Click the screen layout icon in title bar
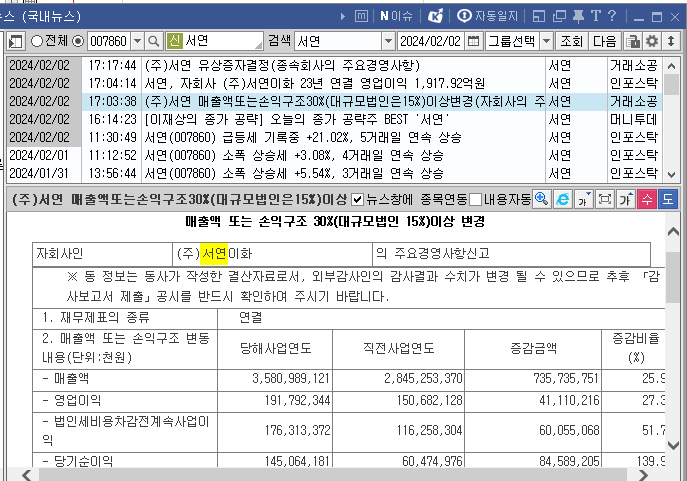Image resolution: width=687 pixels, height=481 pixels. click(538, 17)
